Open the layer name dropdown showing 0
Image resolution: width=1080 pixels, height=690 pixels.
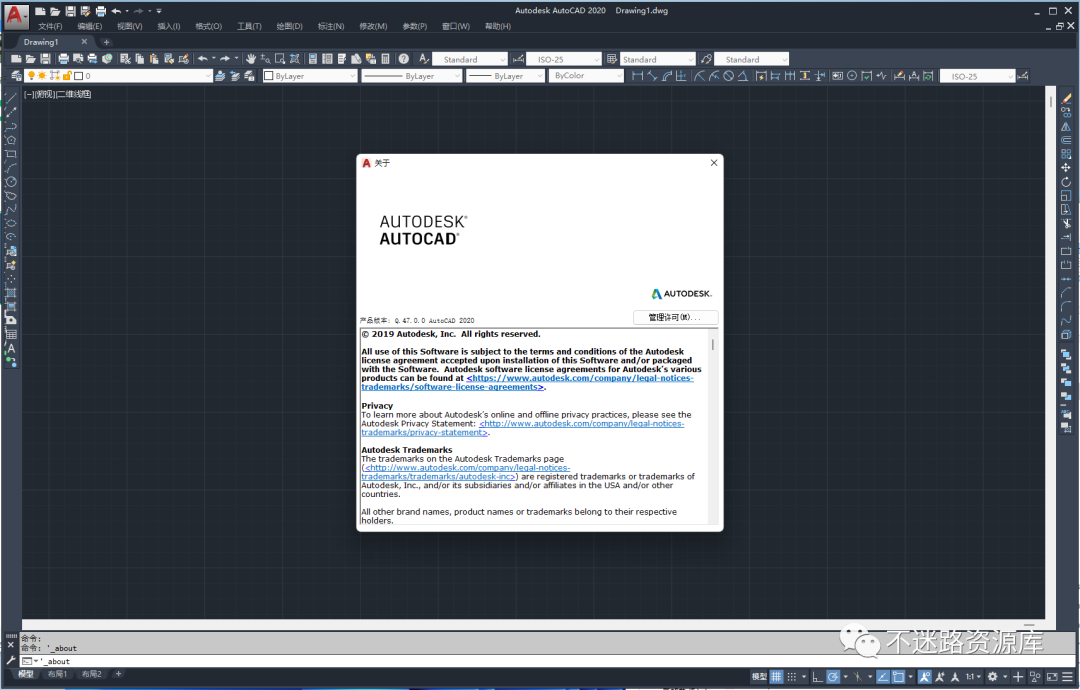(x=118, y=76)
